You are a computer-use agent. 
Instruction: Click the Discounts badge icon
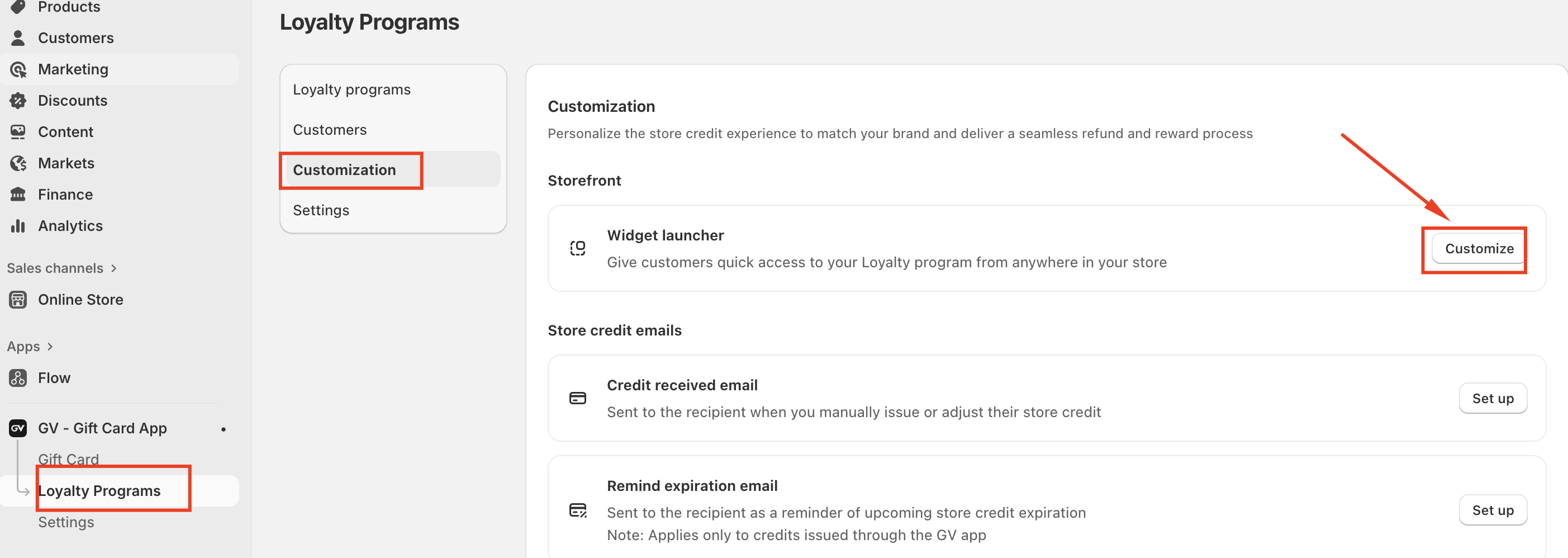18,101
